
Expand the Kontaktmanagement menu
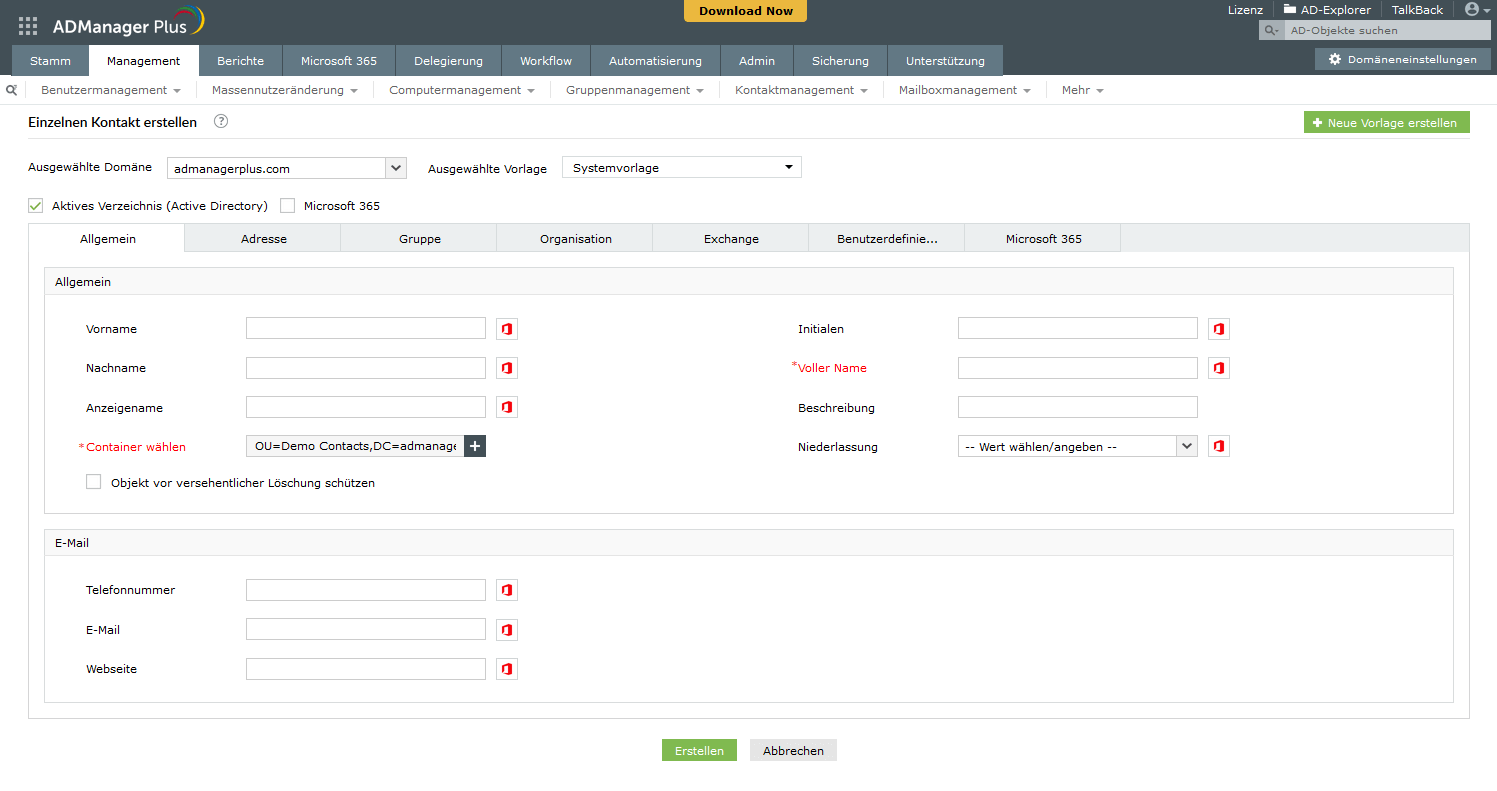point(801,90)
